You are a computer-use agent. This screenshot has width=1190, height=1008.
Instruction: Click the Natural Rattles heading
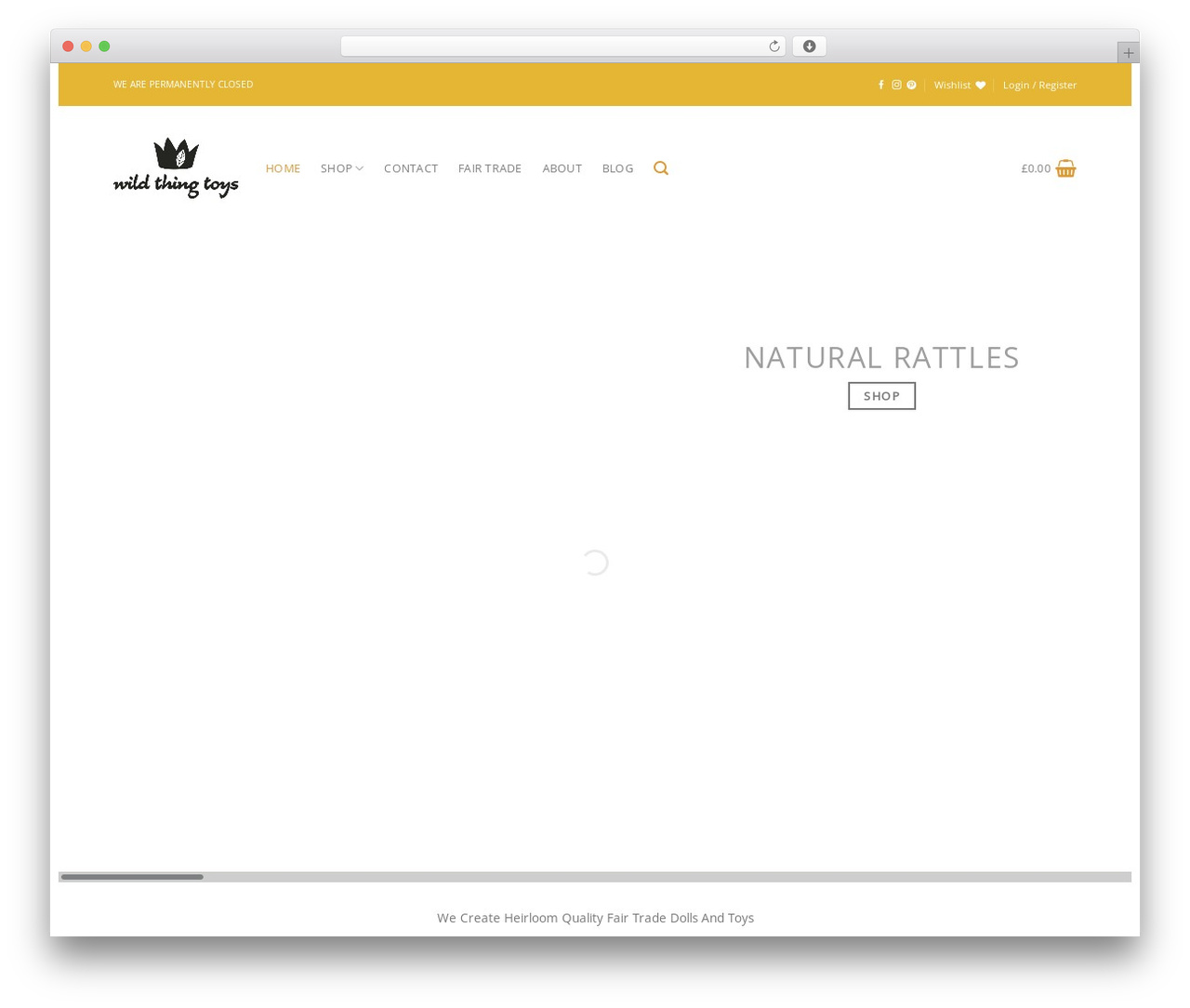[x=881, y=357]
